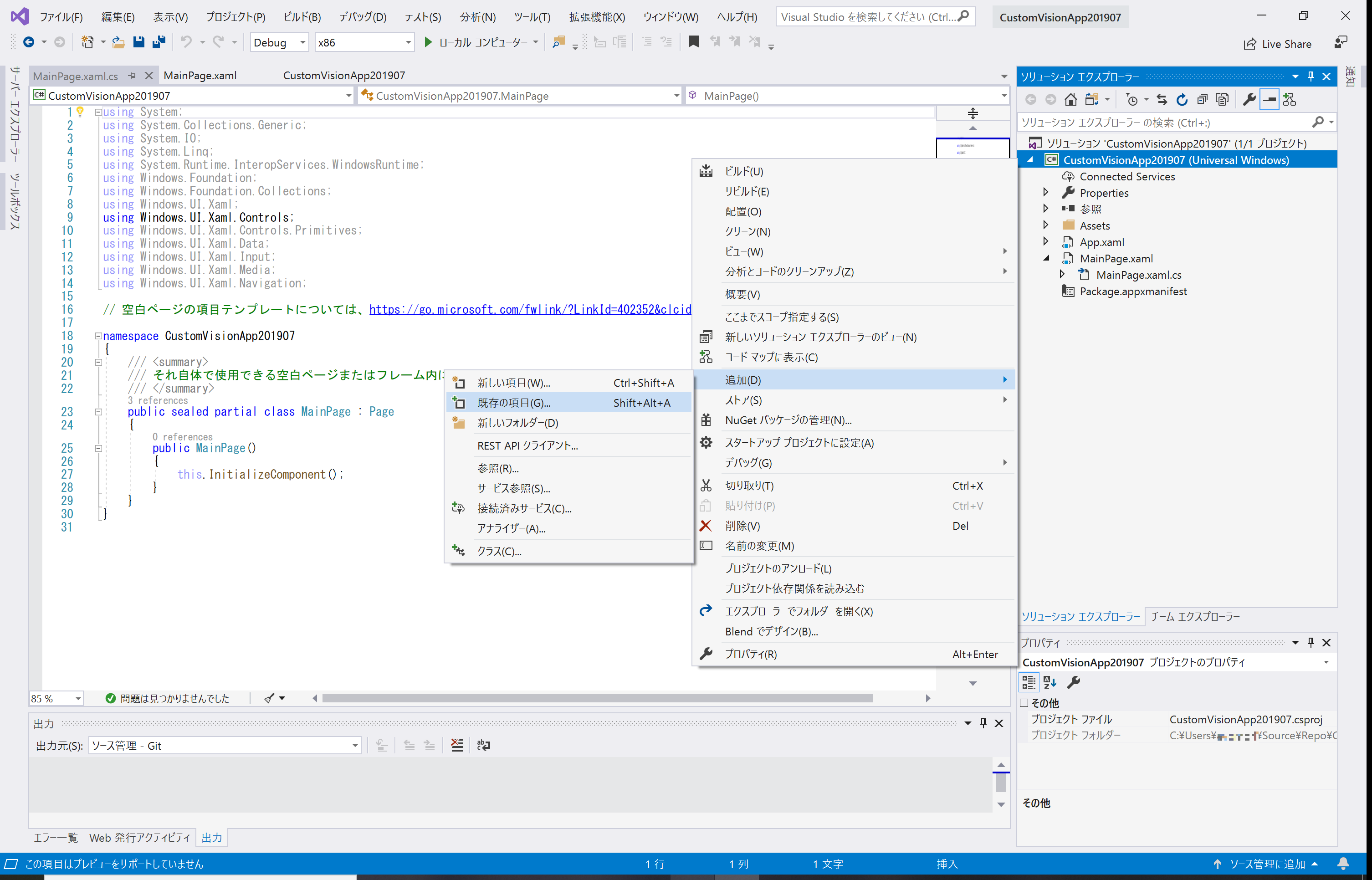Expand the Assets folder node
This screenshot has height=880, width=1372.
(1045, 225)
